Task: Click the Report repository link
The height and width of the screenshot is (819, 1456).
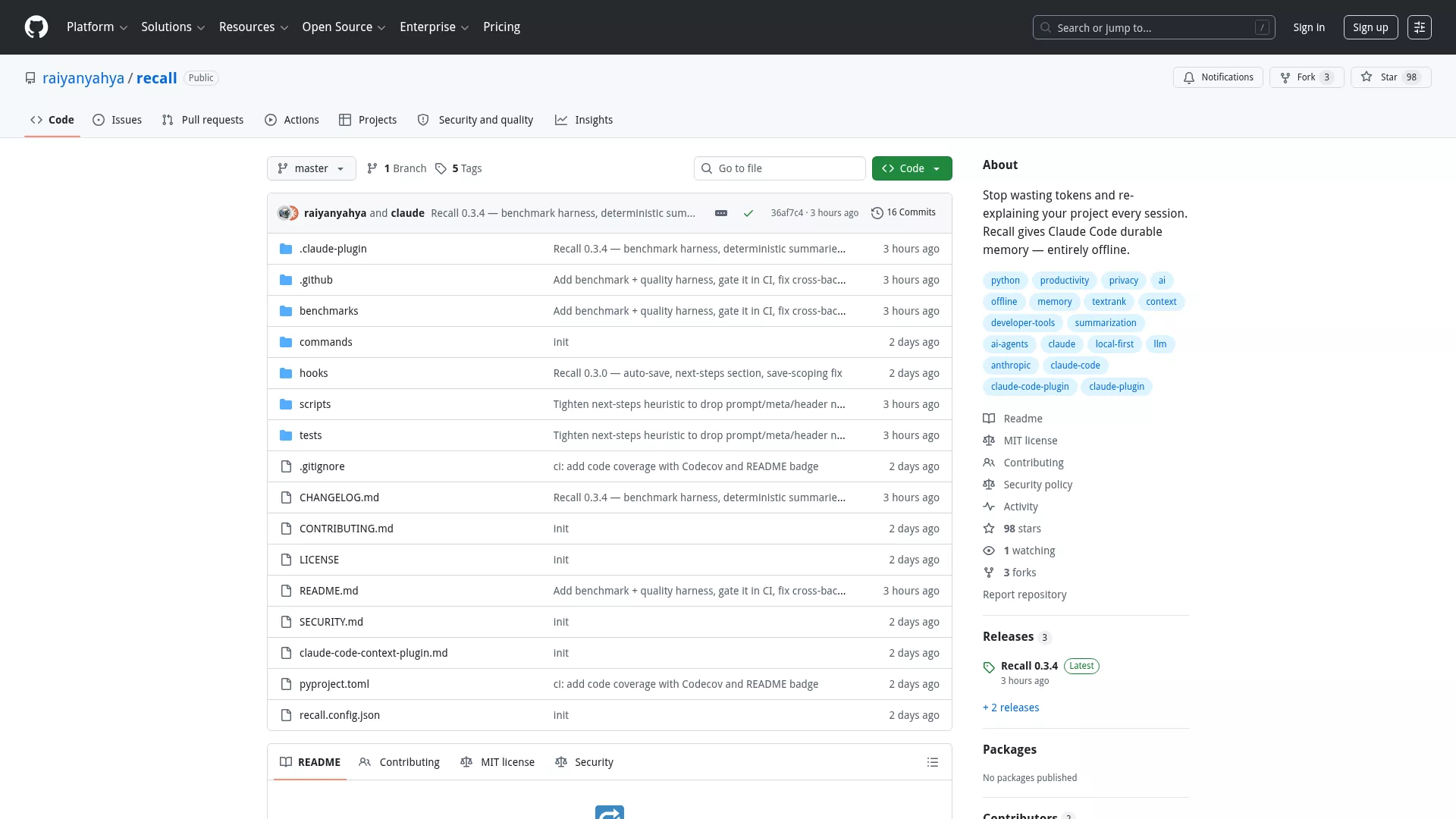Action: coord(1025,595)
